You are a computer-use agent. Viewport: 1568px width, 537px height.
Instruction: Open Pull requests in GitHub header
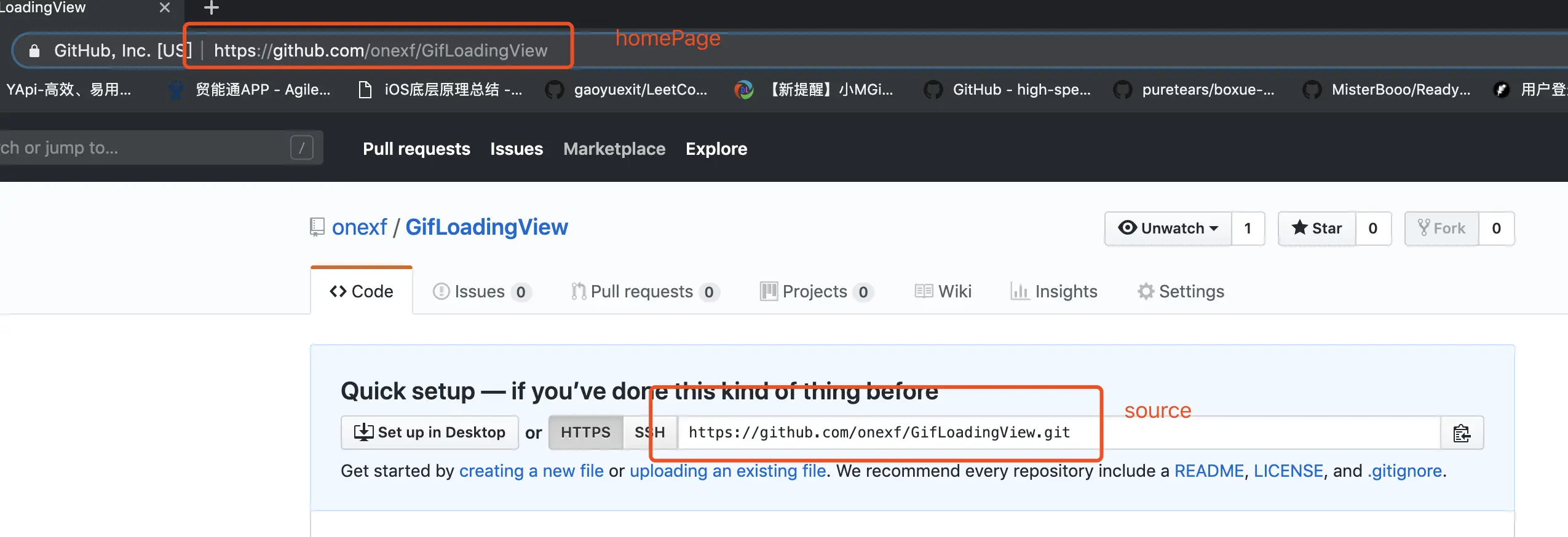coord(416,149)
